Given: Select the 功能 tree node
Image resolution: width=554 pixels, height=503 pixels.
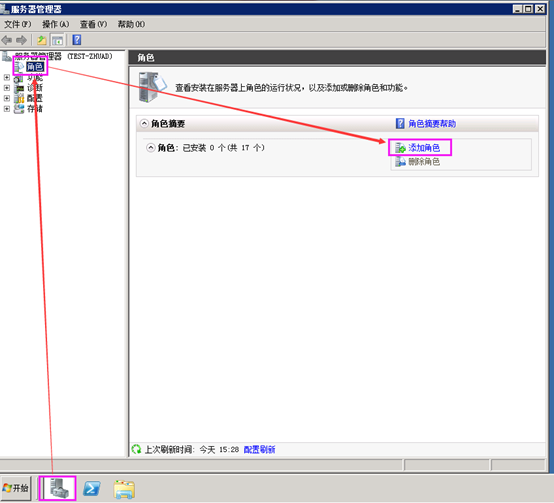Looking at the screenshot, I should 35,78.
